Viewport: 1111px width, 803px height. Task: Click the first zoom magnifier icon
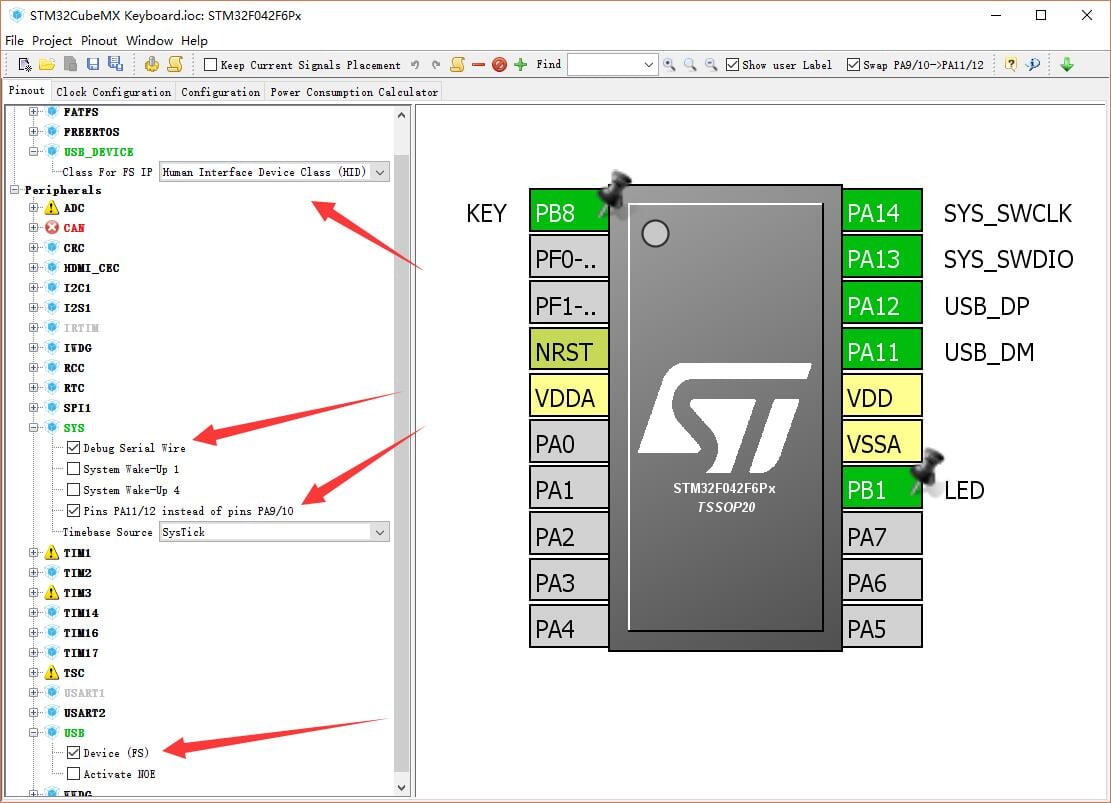click(x=669, y=64)
